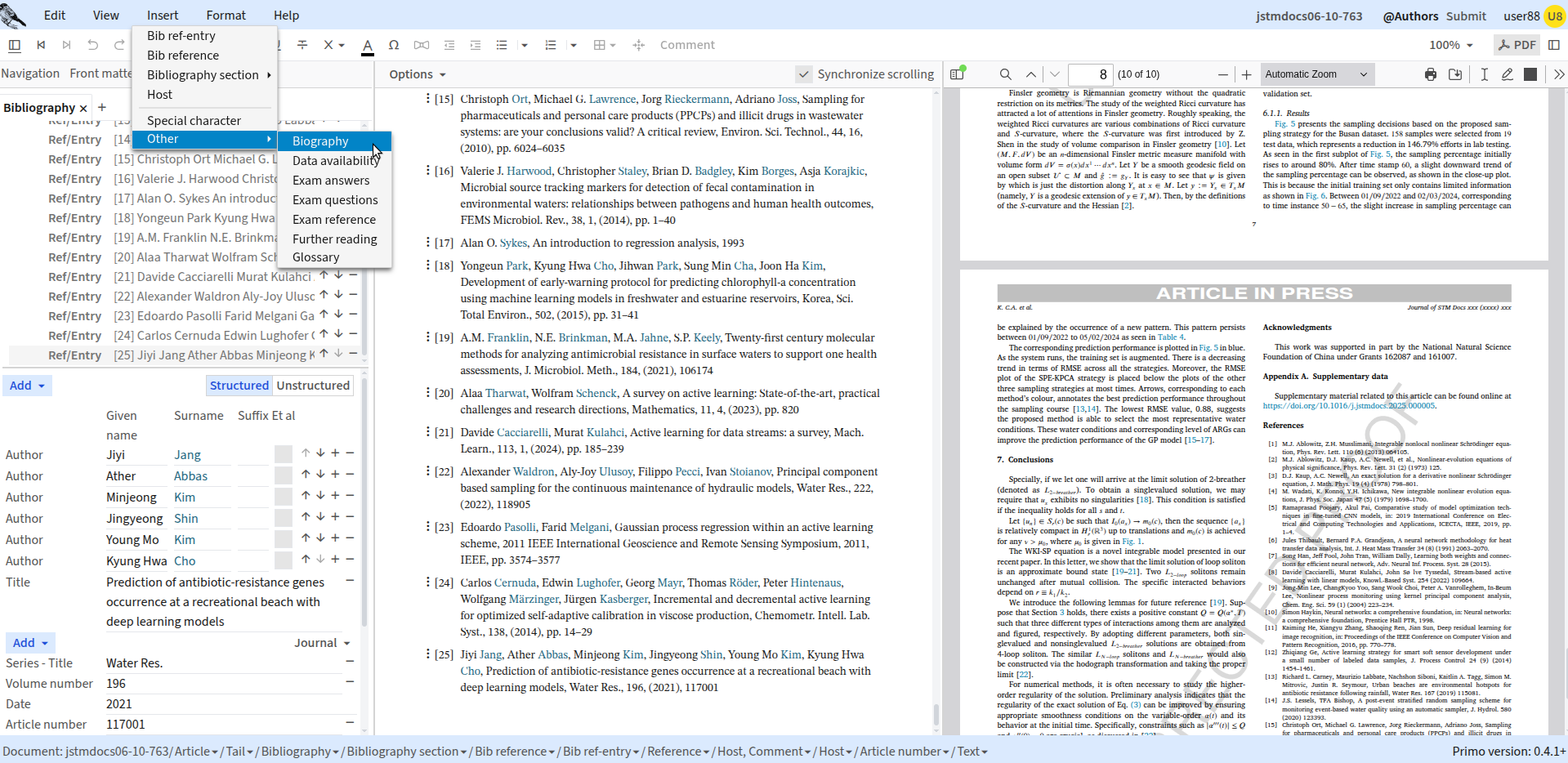
Task: Click the strikethrough formatting icon
Action: (302, 45)
